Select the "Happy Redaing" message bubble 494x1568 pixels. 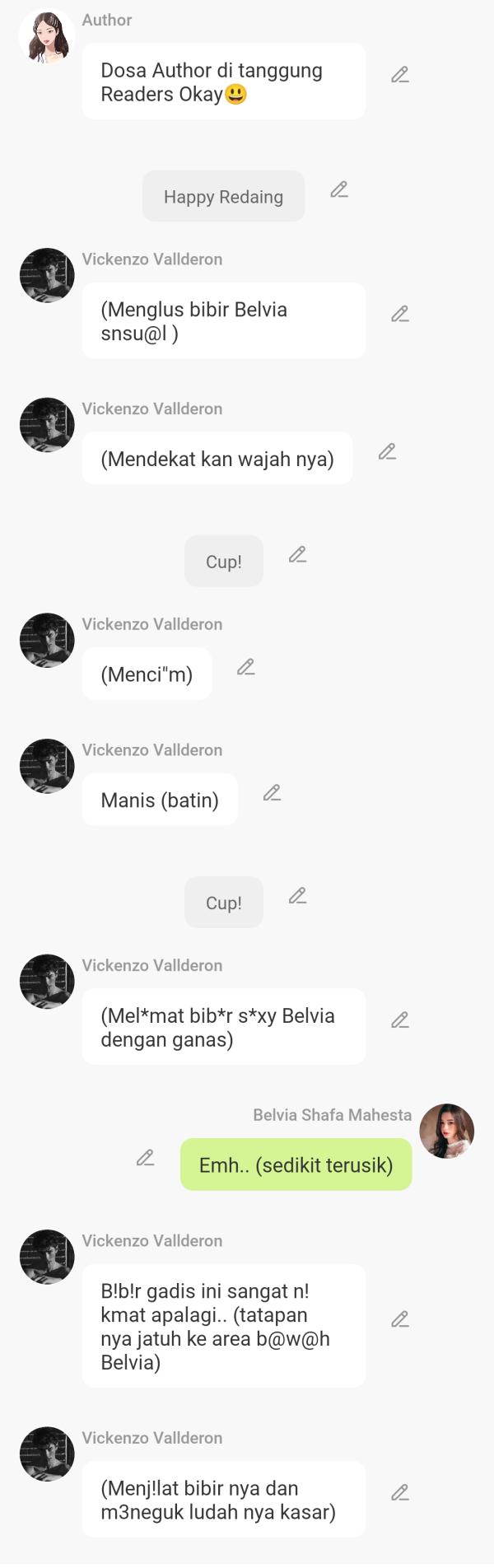coord(223,196)
